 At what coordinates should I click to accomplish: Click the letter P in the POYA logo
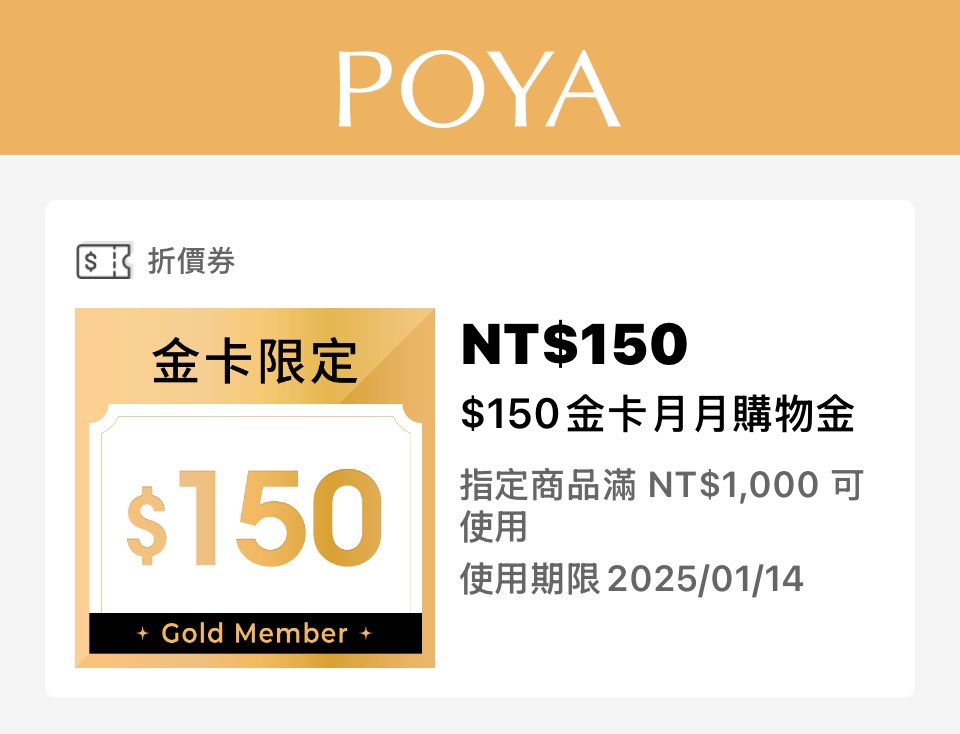point(366,87)
